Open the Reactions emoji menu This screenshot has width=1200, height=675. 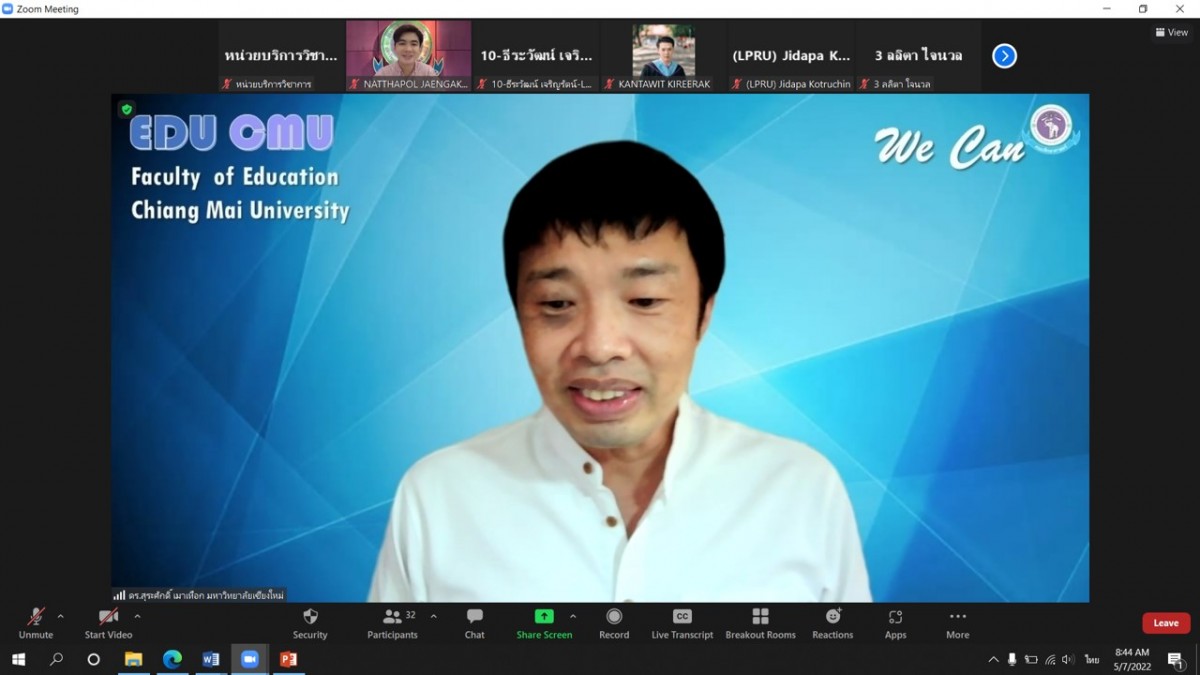[832, 623]
